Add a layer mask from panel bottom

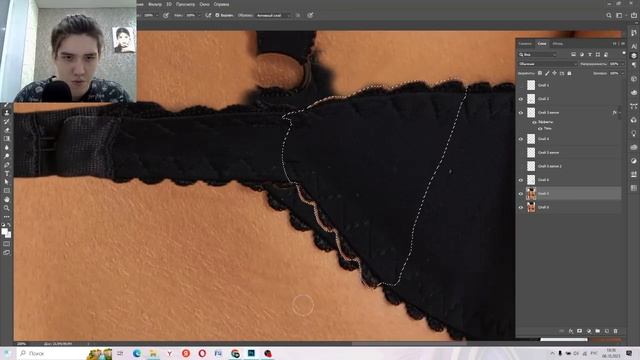580,331
